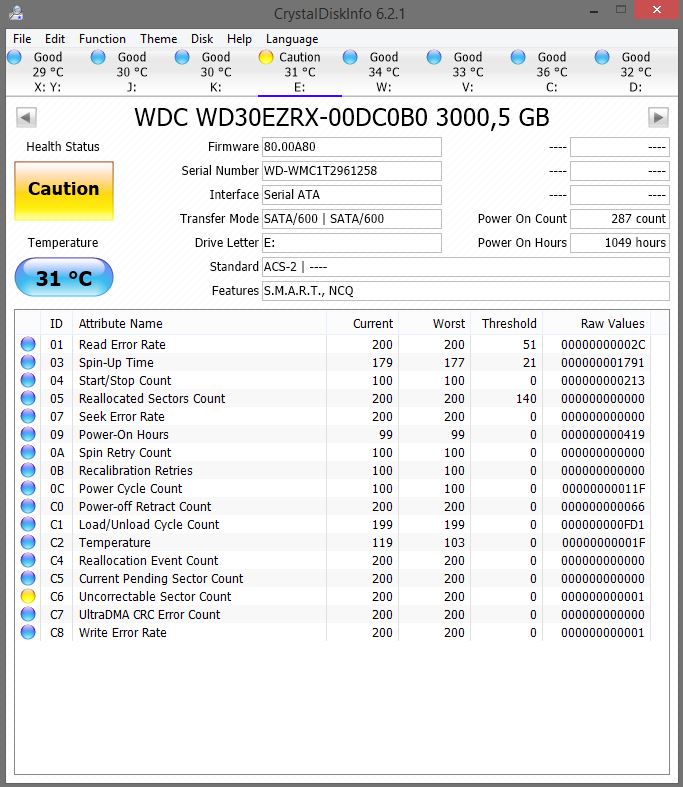Click the Power On Hours field 1049 hours

620,243
